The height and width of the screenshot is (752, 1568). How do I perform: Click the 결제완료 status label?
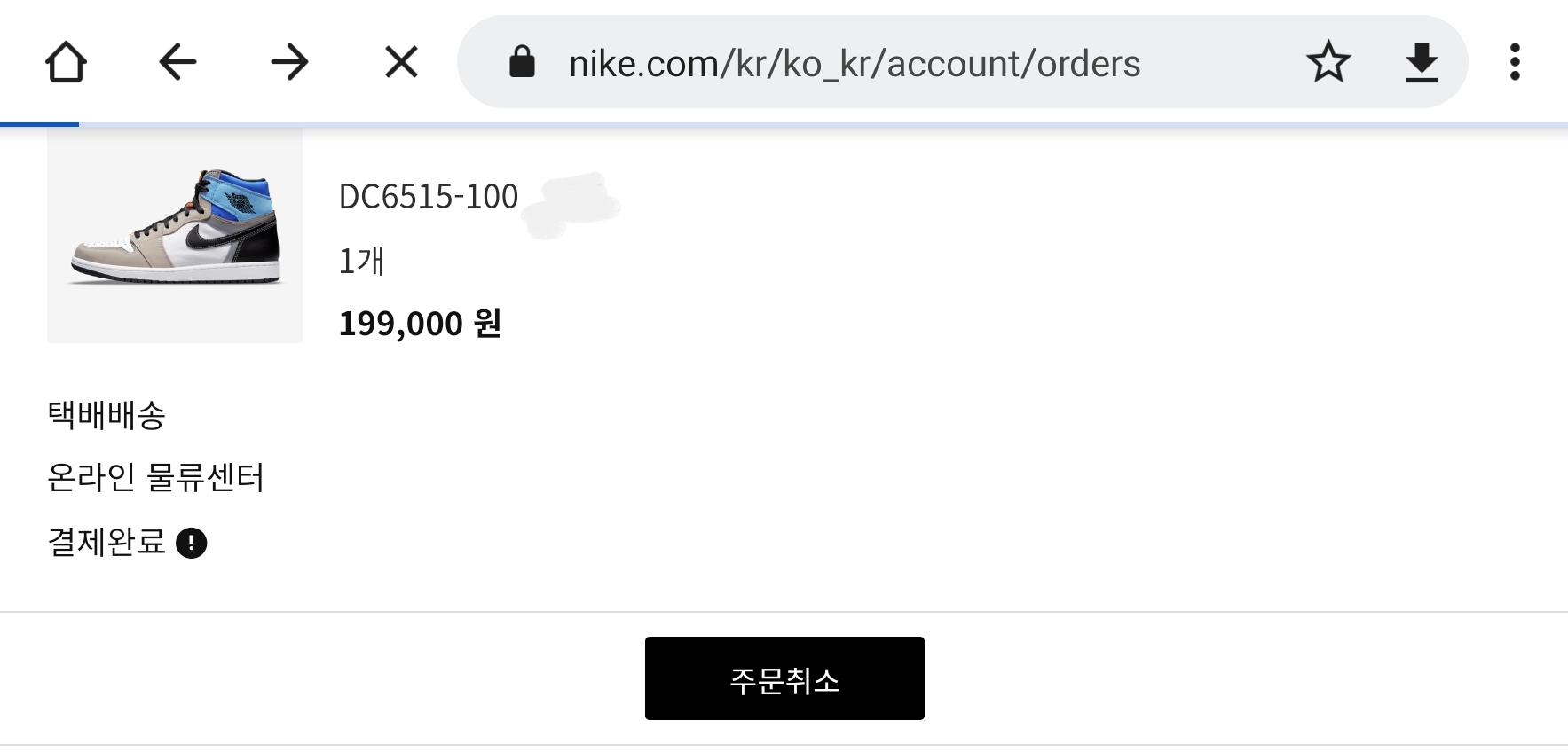[106, 542]
